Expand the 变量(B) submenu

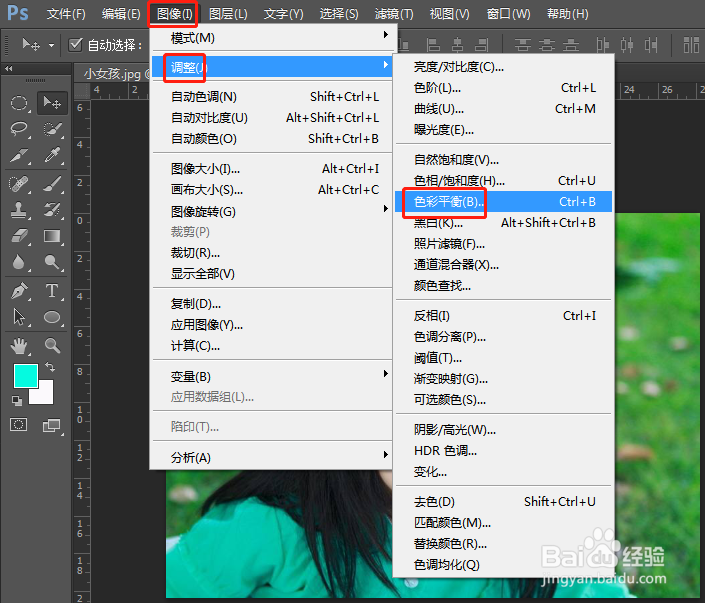(273, 376)
